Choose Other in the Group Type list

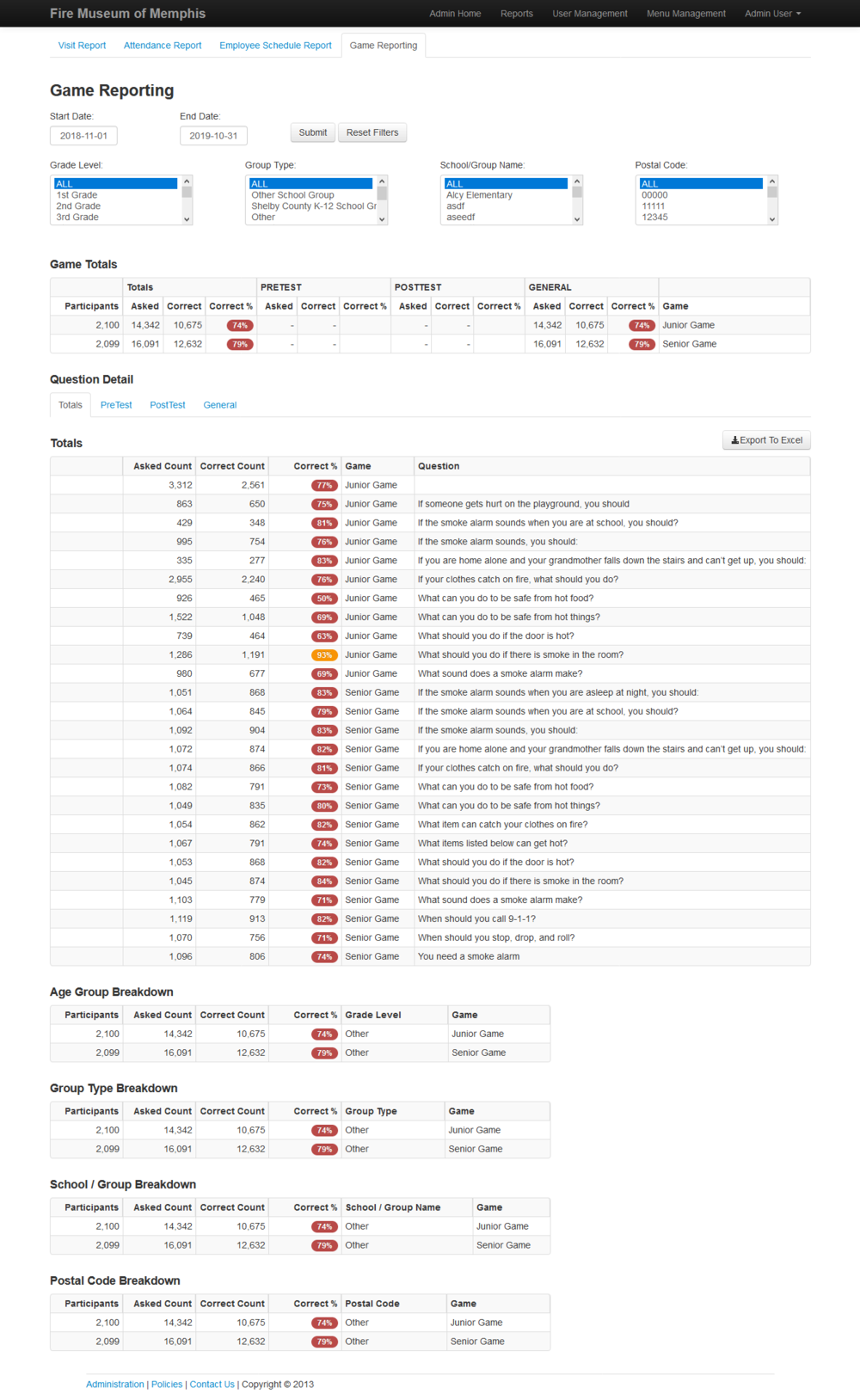point(310,218)
